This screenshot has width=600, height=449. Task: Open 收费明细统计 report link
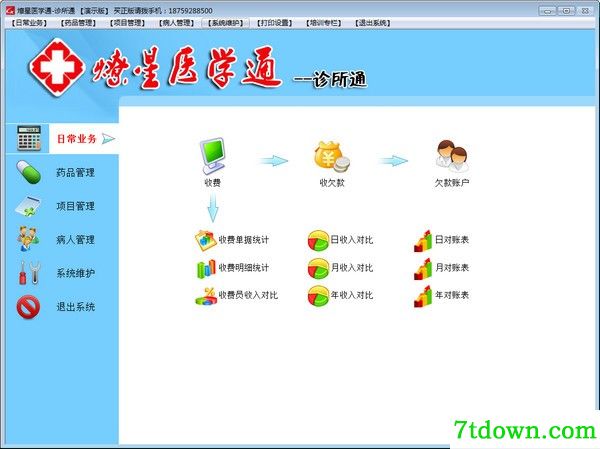(x=244, y=268)
